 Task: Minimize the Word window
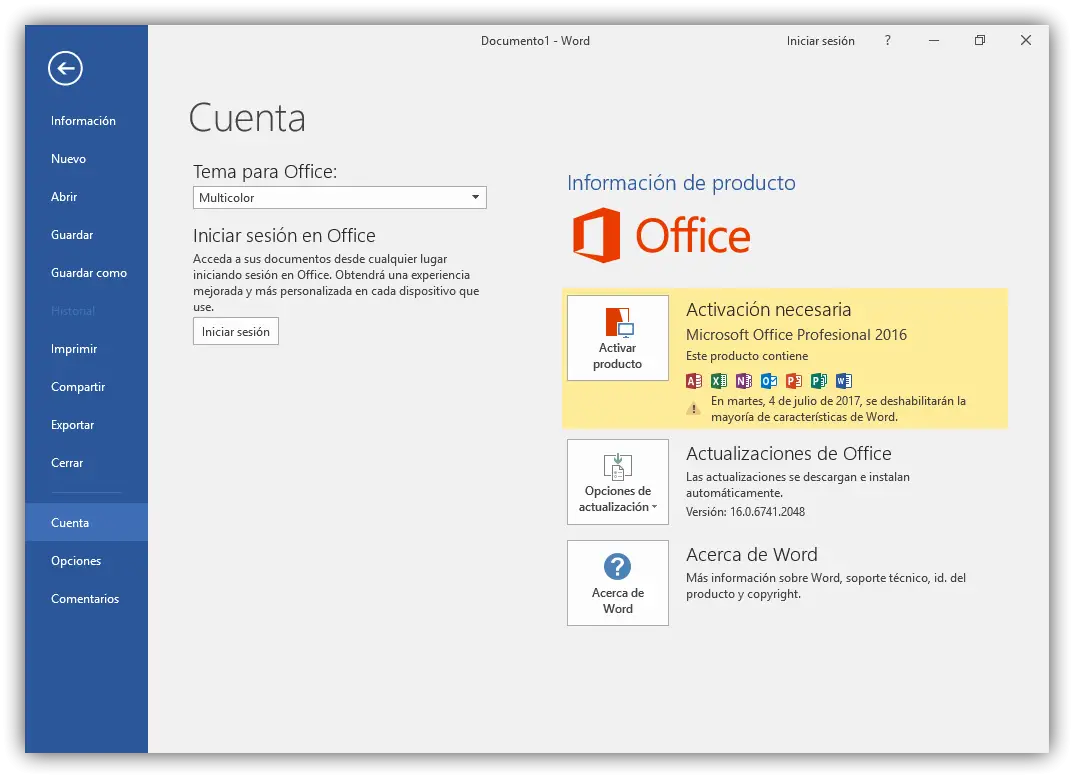934,40
